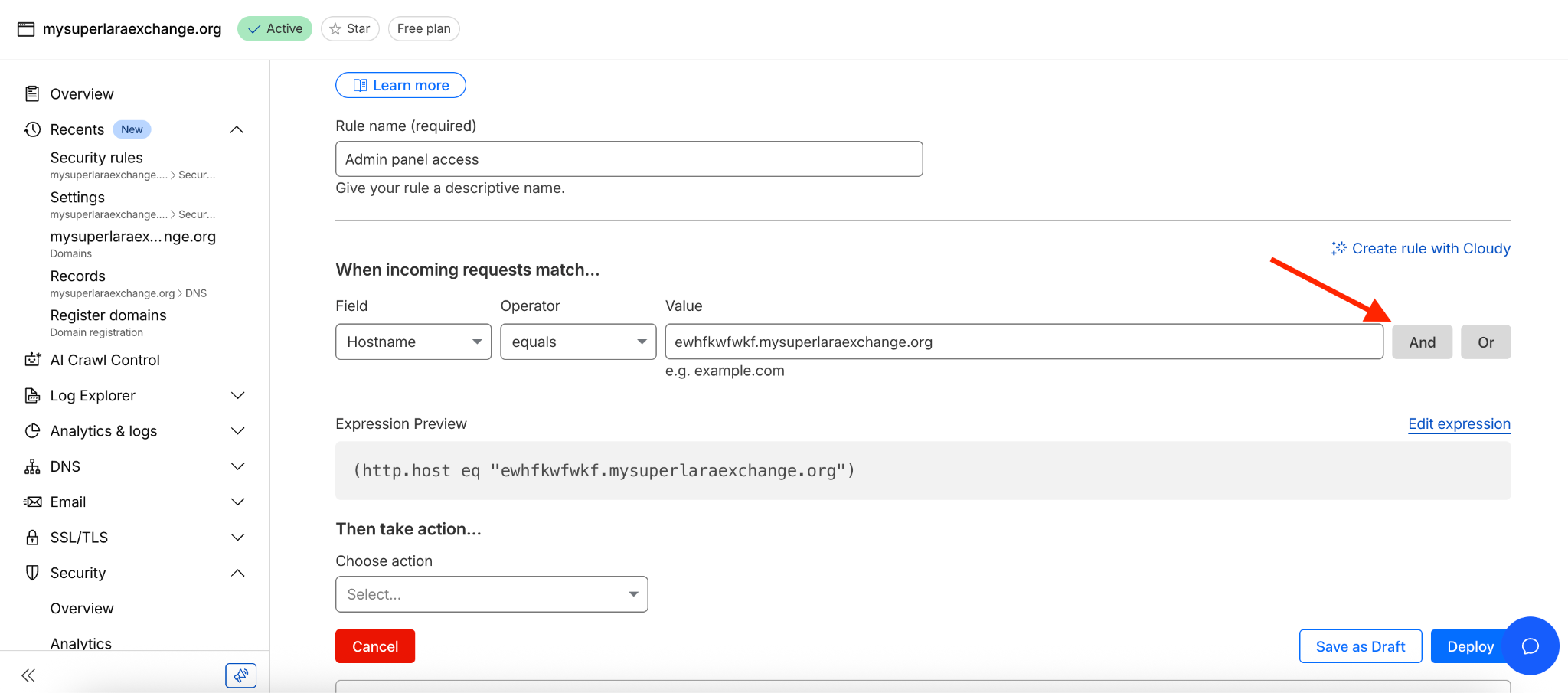The image size is (1568, 693).
Task: Expand the Analytics & logs section
Action: tap(237, 431)
